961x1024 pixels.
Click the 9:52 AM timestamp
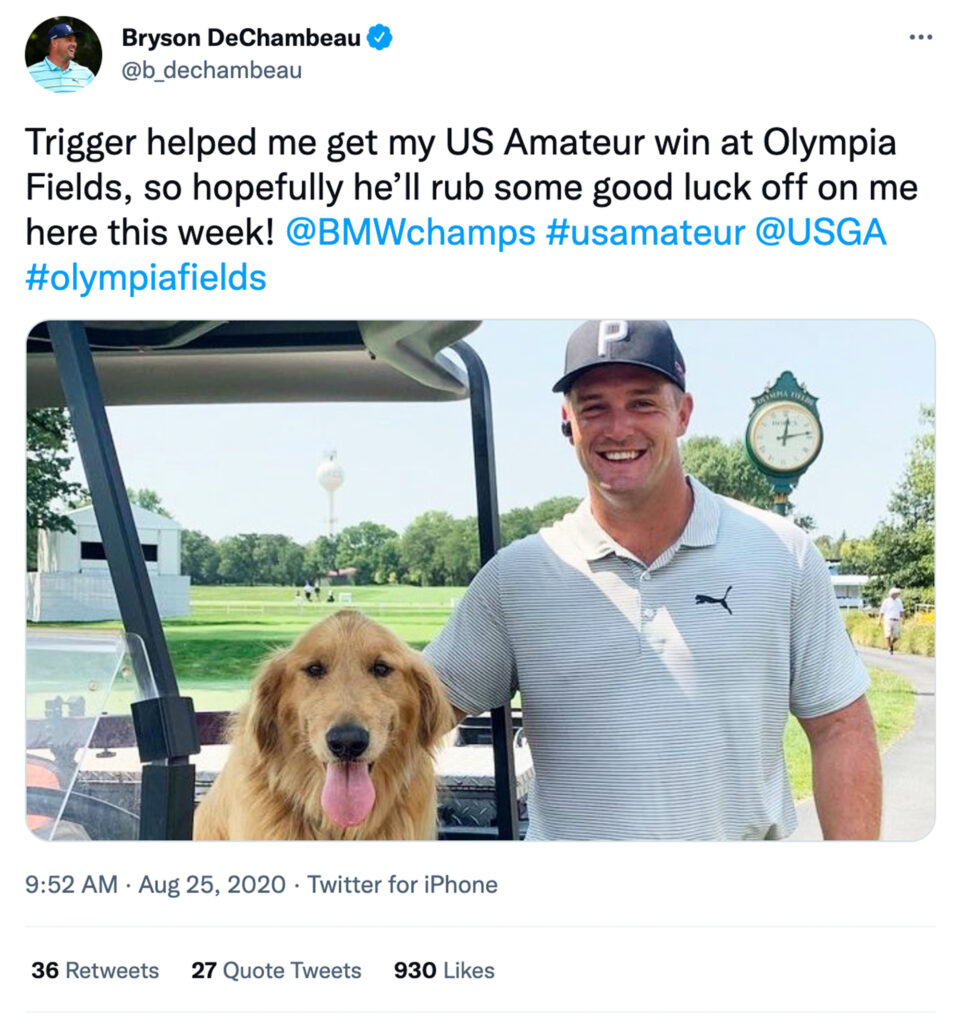72,885
